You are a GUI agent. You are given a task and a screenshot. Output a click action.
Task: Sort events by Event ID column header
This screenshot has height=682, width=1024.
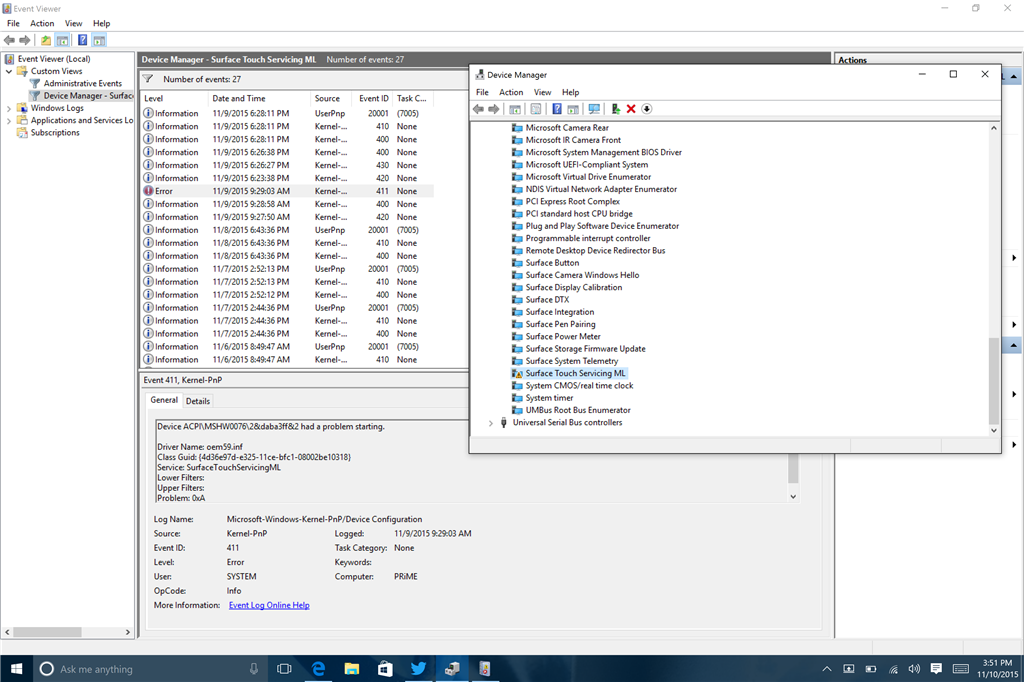[374, 99]
